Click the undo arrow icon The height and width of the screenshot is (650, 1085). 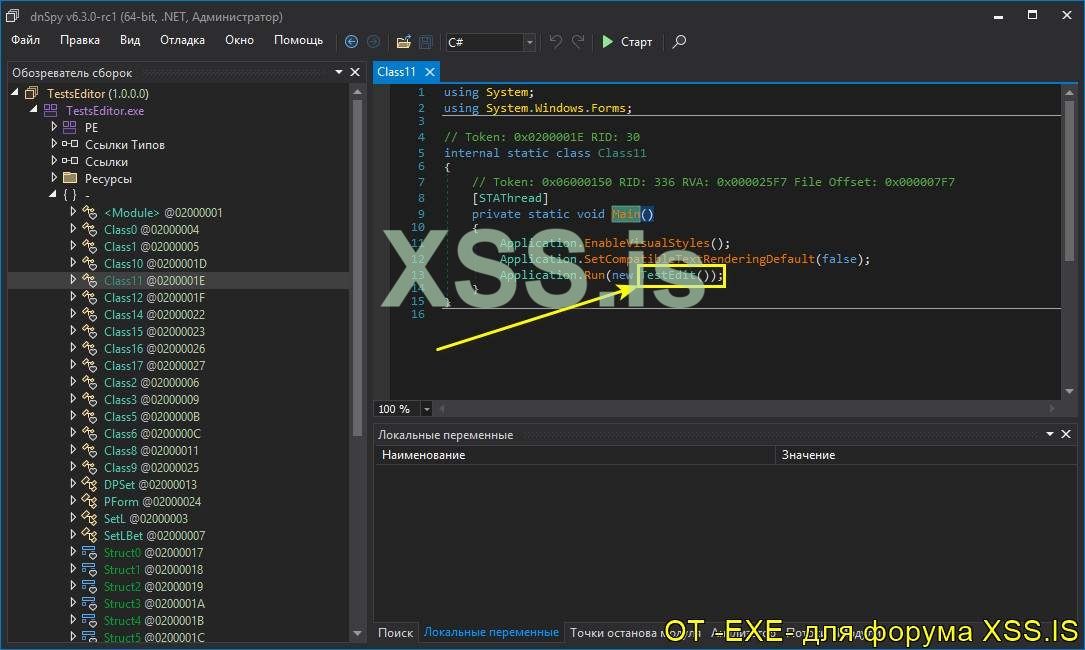tap(556, 42)
